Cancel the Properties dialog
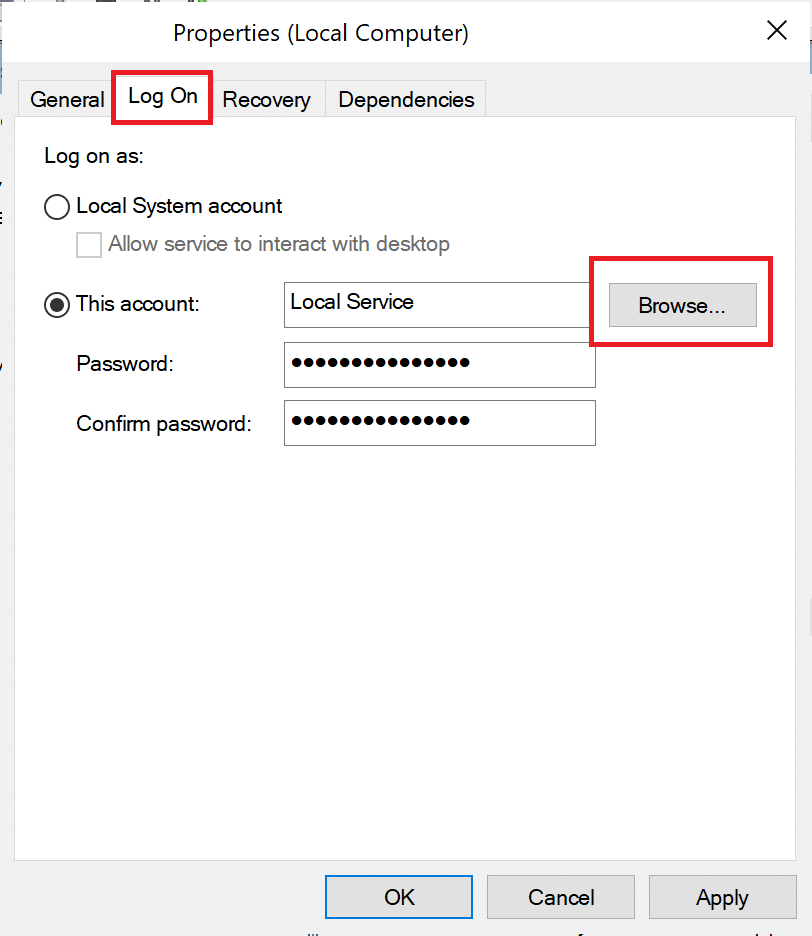Image resolution: width=812 pixels, height=936 pixels. pos(561,897)
